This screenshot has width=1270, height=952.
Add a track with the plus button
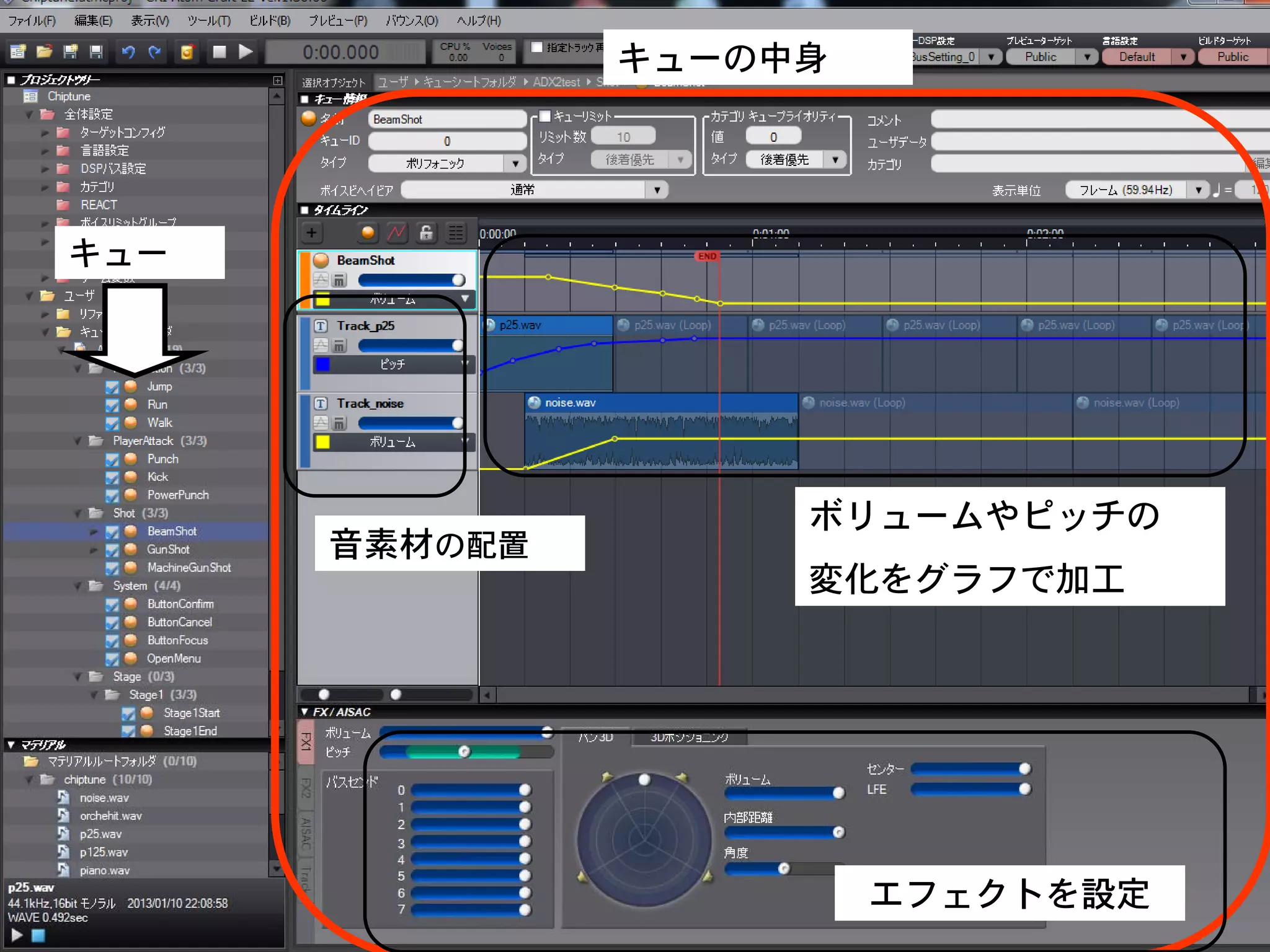click(311, 233)
